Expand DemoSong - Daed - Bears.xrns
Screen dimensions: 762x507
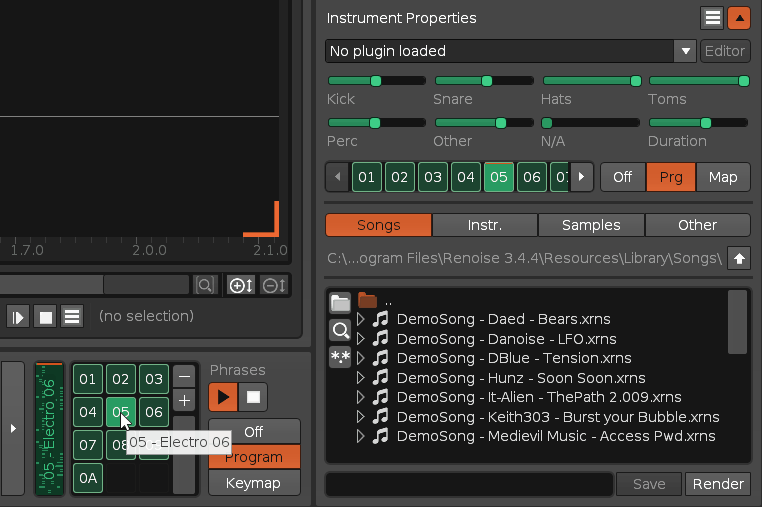[361, 319]
